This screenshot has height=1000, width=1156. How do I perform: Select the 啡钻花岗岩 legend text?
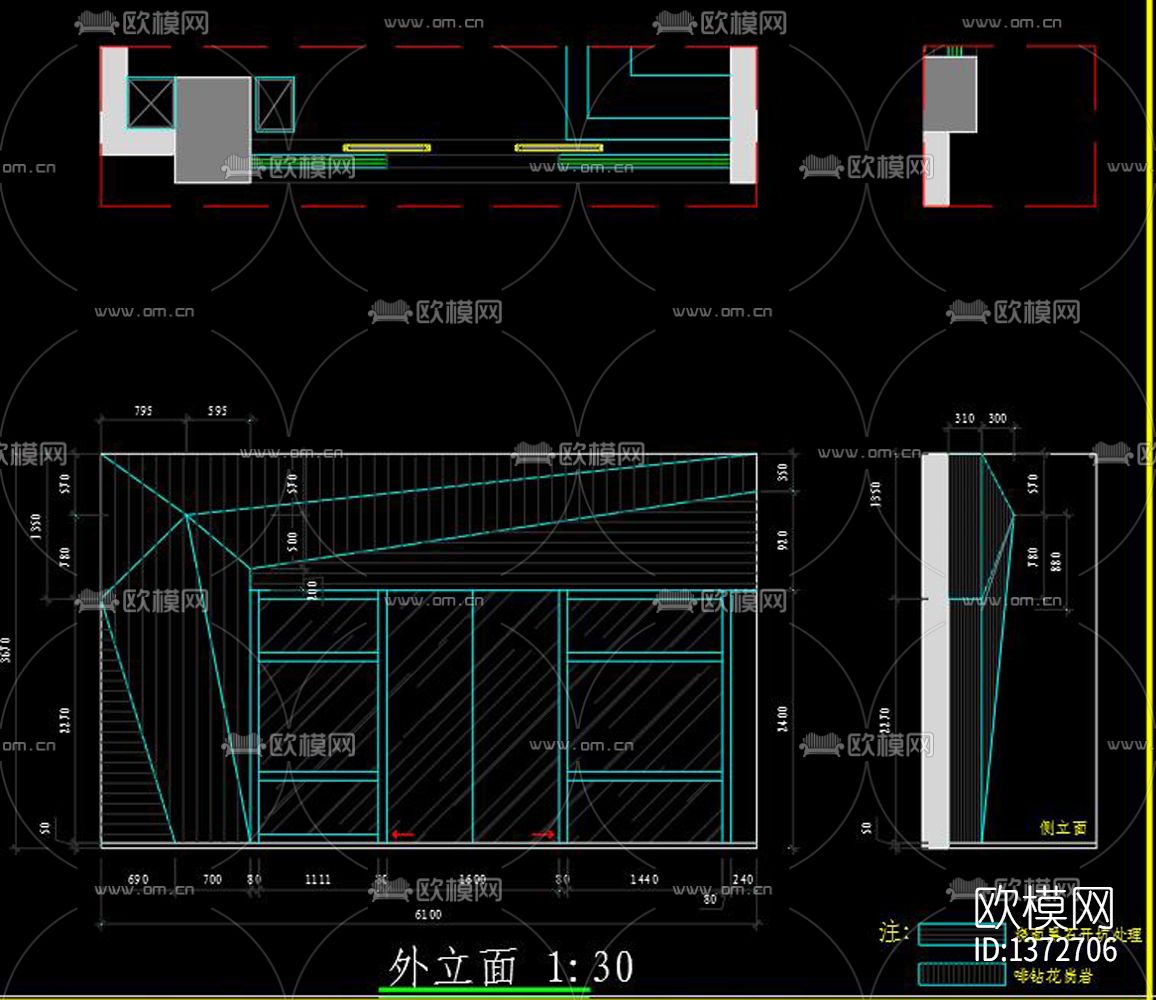tap(1054, 976)
